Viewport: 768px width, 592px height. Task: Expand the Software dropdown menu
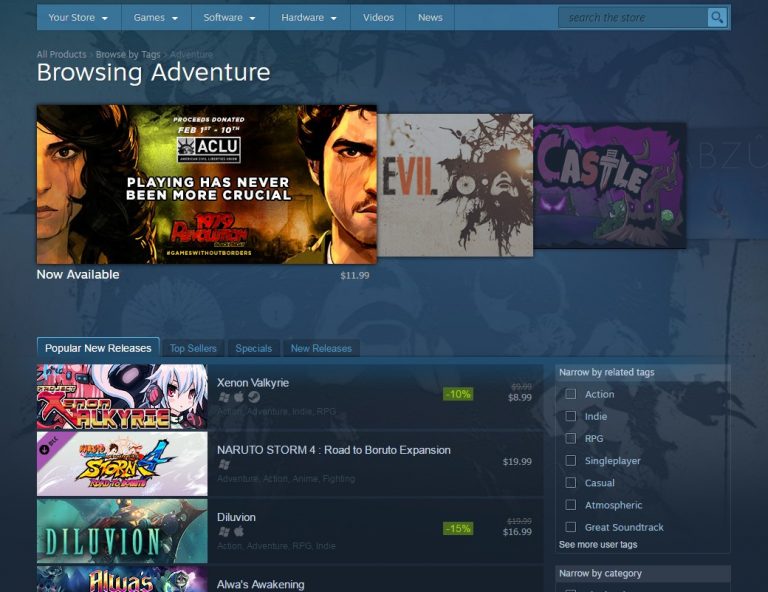click(230, 18)
